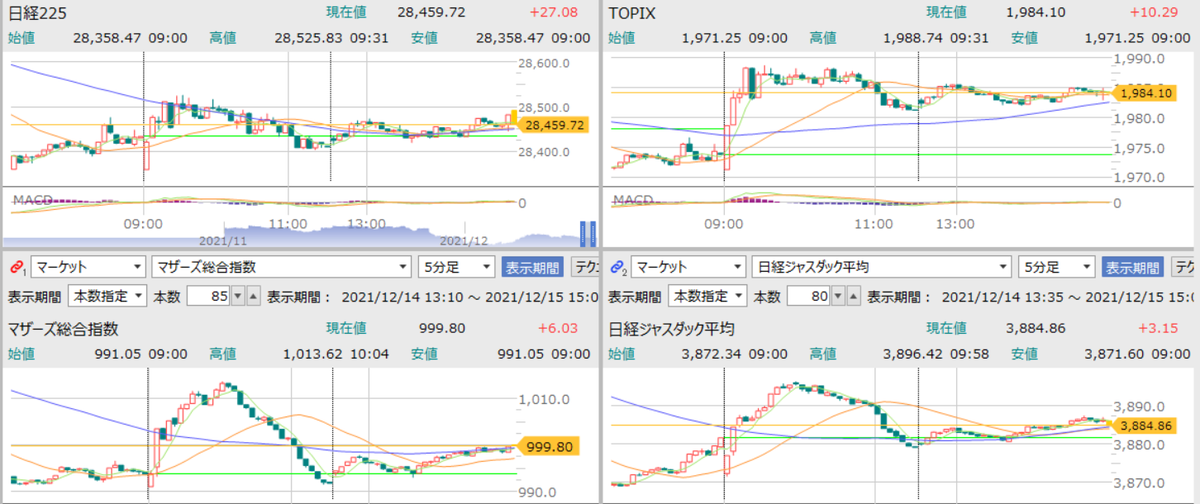The width and height of the screenshot is (1200, 504).
Task: Click the 日経225 chart title
Action: [x=37, y=13]
